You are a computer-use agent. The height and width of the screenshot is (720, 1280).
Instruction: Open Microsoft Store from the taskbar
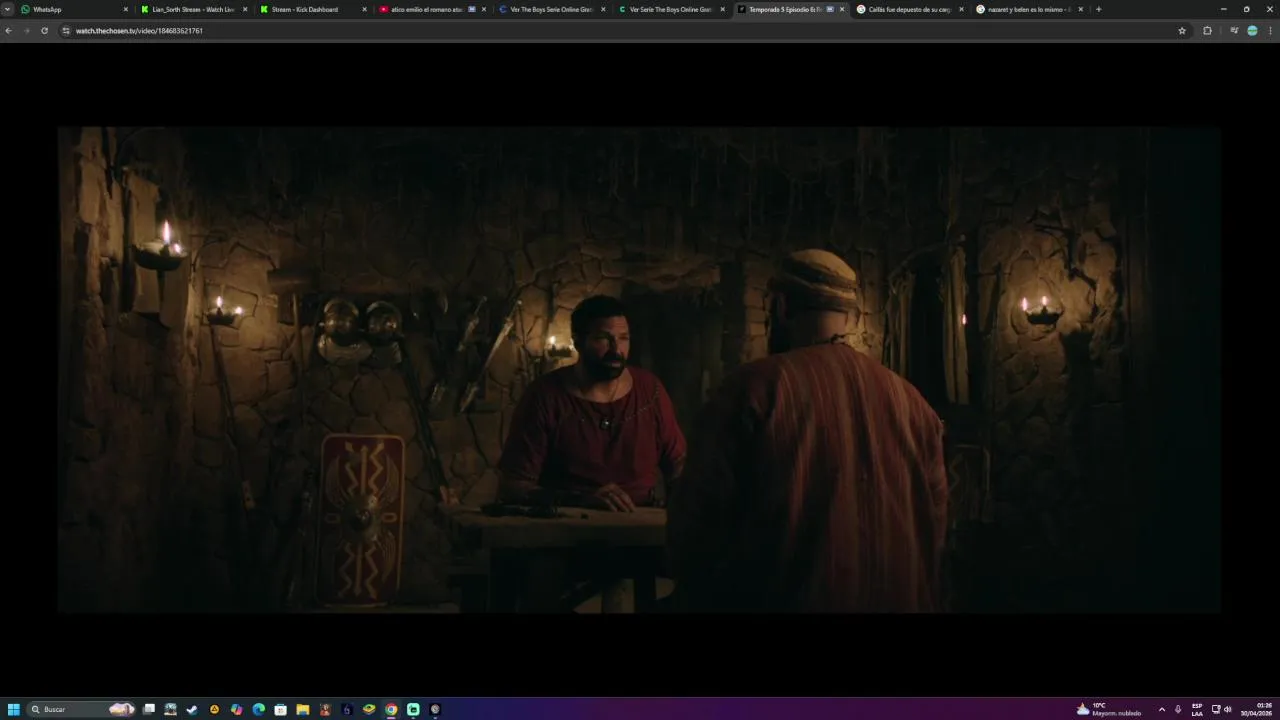point(280,709)
